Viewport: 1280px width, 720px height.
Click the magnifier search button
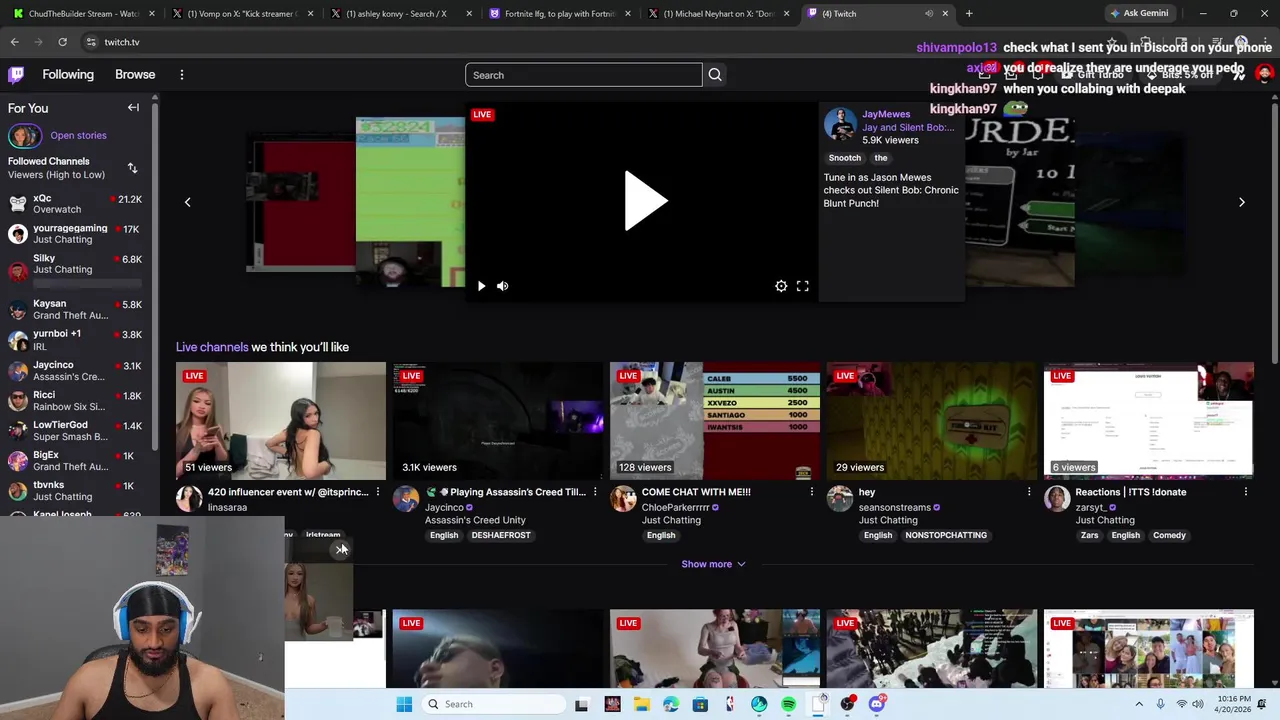(715, 75)
